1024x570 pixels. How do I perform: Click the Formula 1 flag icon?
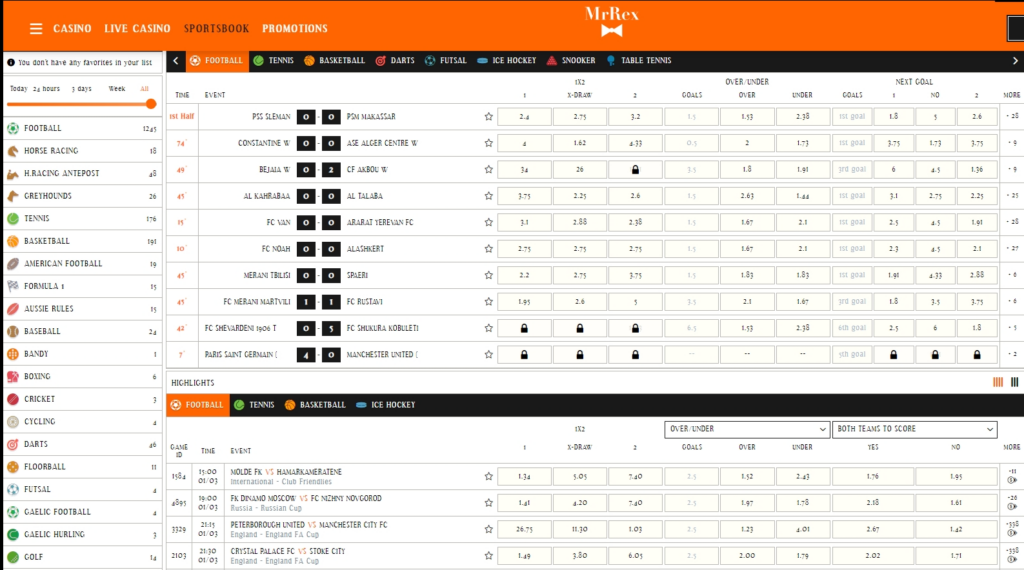coord(13,286)
